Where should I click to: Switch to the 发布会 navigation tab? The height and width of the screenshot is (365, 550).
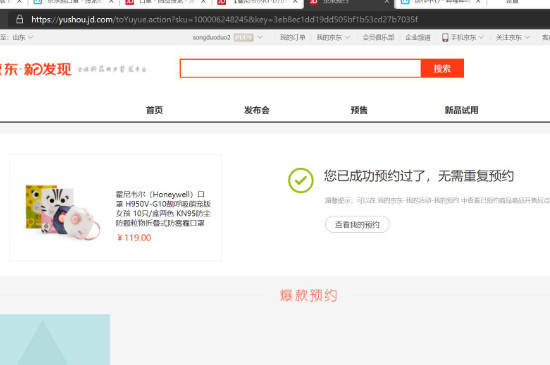(x=257, y=110)
